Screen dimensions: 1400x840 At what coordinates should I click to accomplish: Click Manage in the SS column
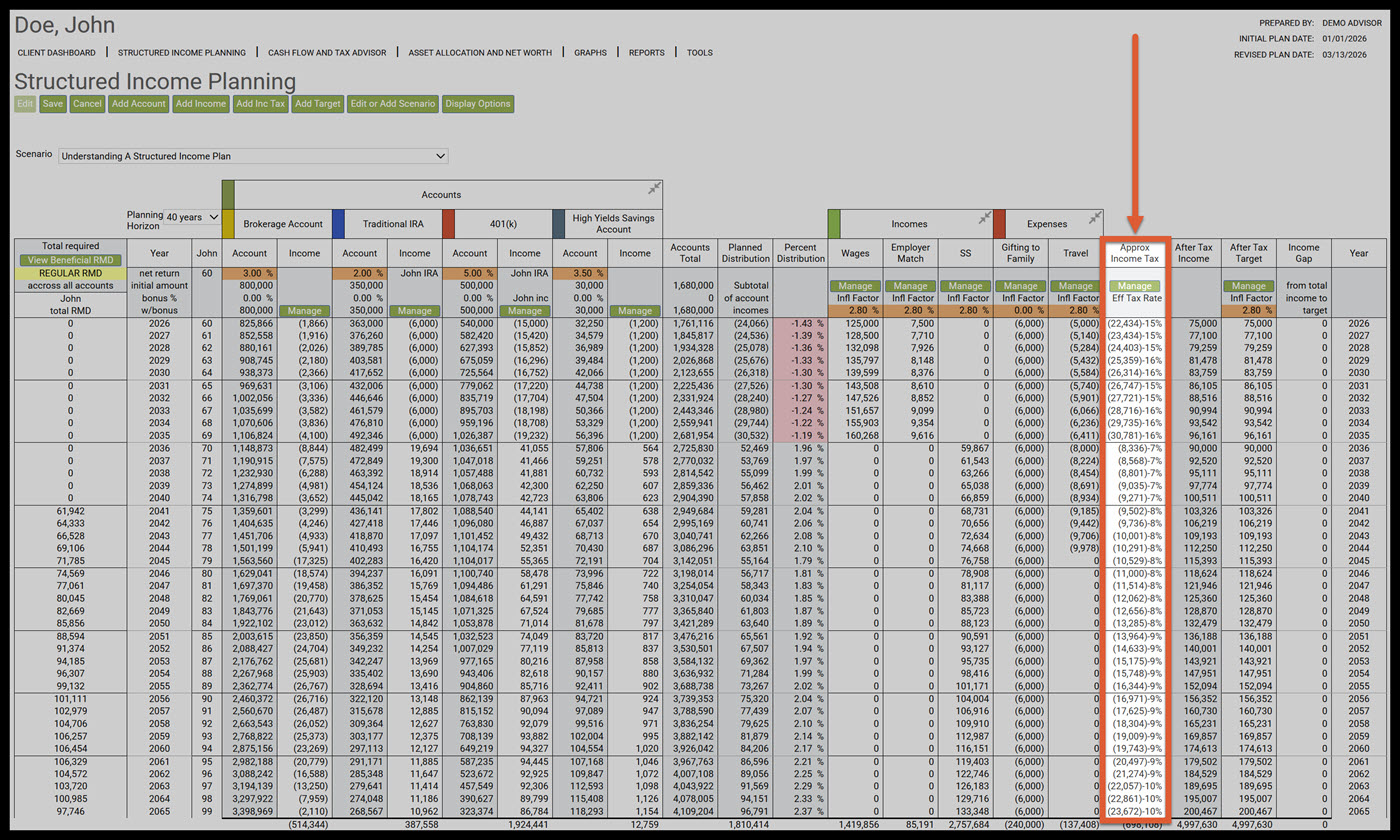(965, 286)
